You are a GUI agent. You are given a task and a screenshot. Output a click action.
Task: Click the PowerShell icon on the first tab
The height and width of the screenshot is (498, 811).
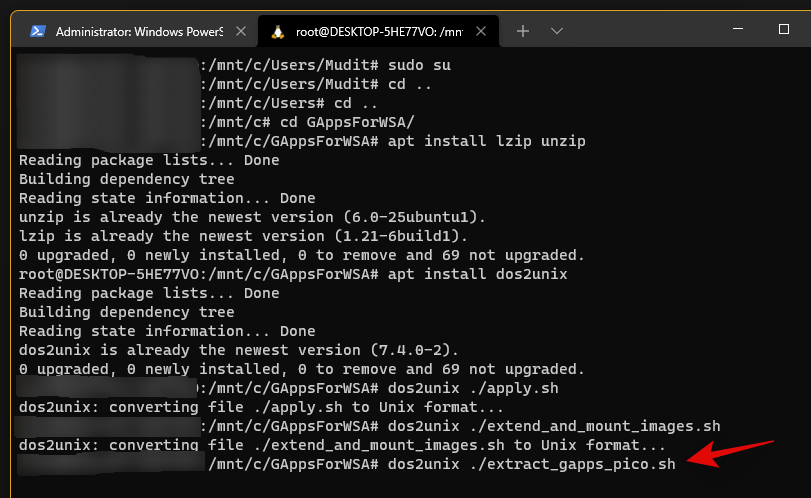pos(37,31)
